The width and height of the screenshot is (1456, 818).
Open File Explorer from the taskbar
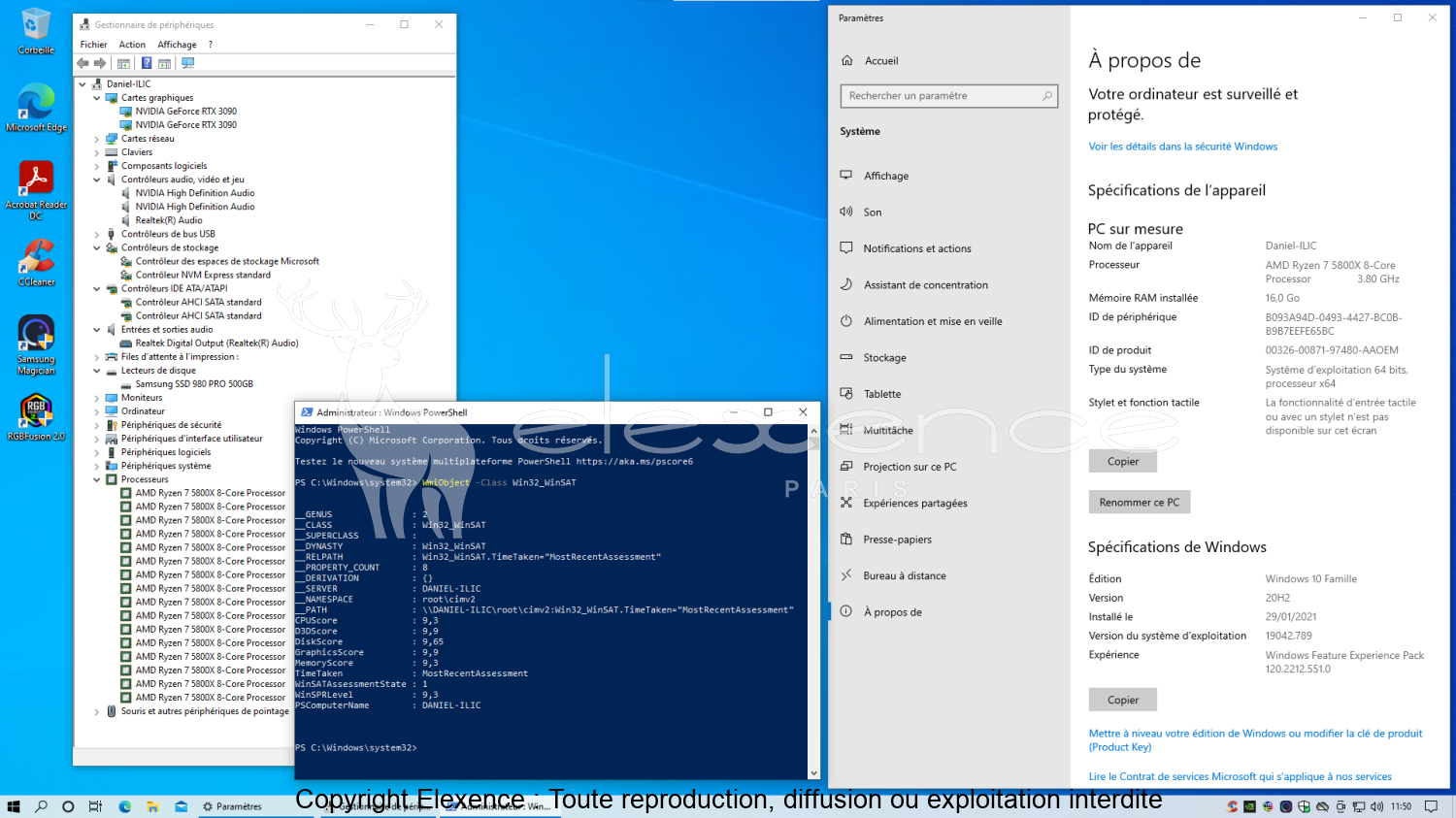[x=152, y=806]
